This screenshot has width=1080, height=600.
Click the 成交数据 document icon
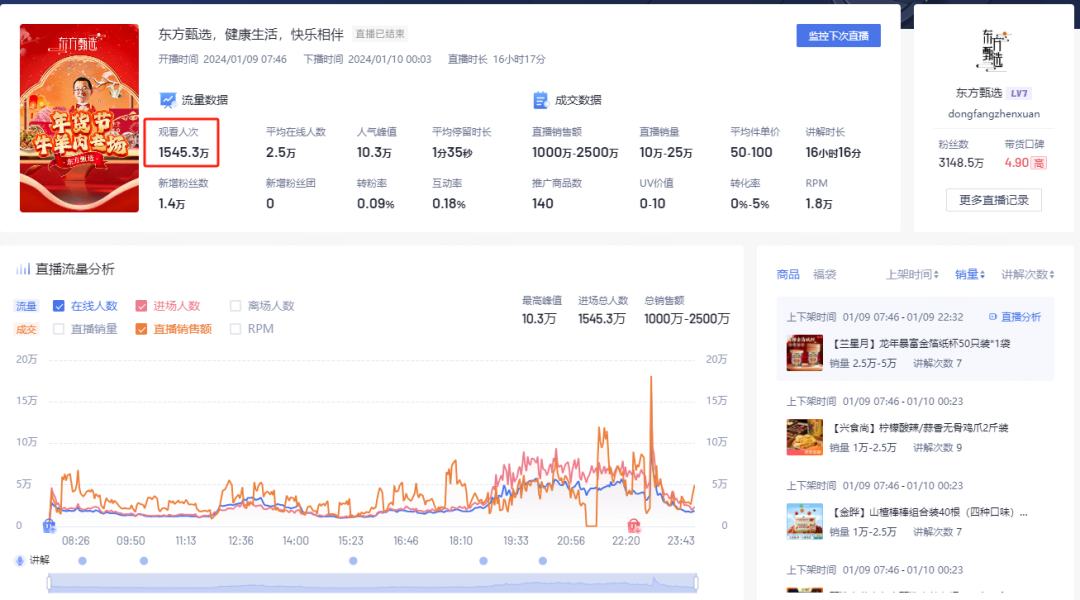pos(541,101)
